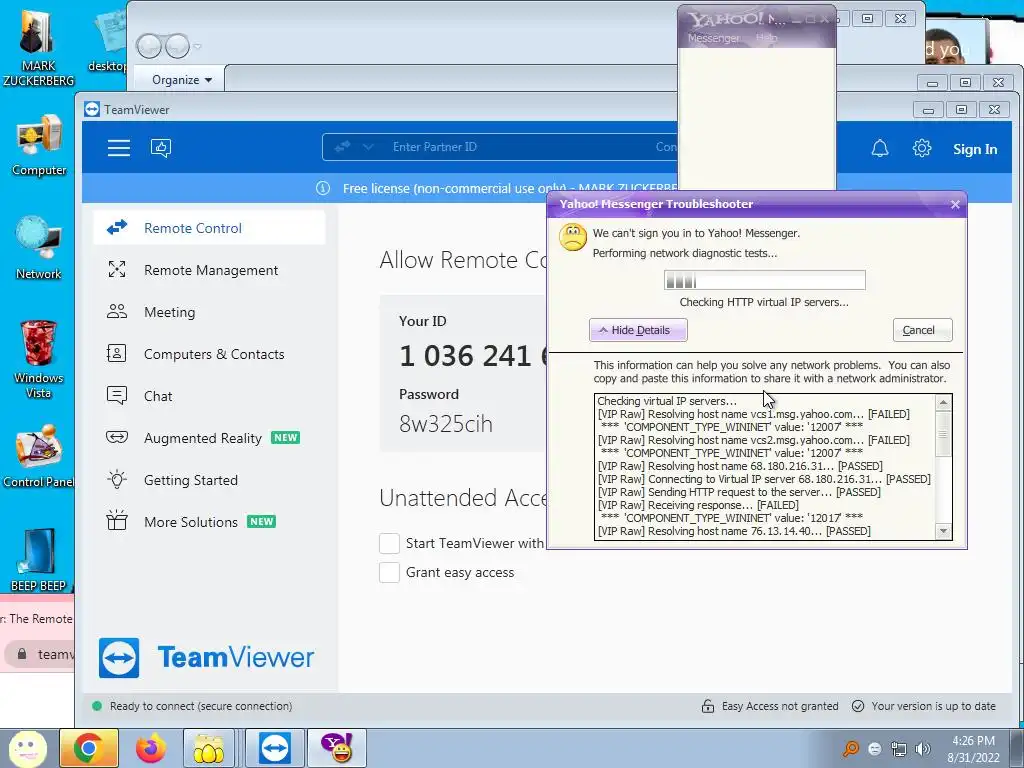Open Help menu in Yahoo Messenger window
1024x768 pixels.
pos(767,38)
